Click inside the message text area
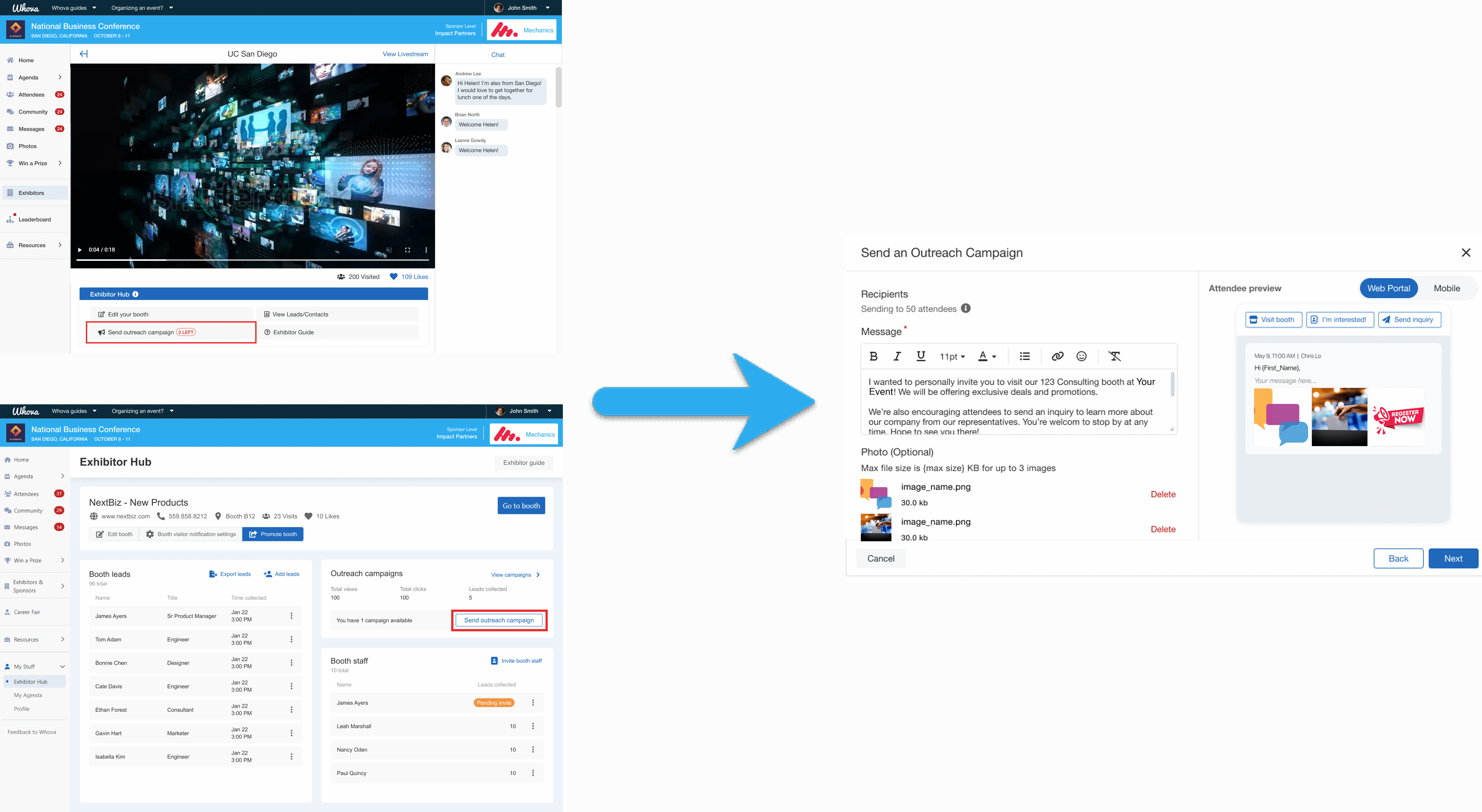Screen dimensions: 1482x812 (x=1013, y=403)
